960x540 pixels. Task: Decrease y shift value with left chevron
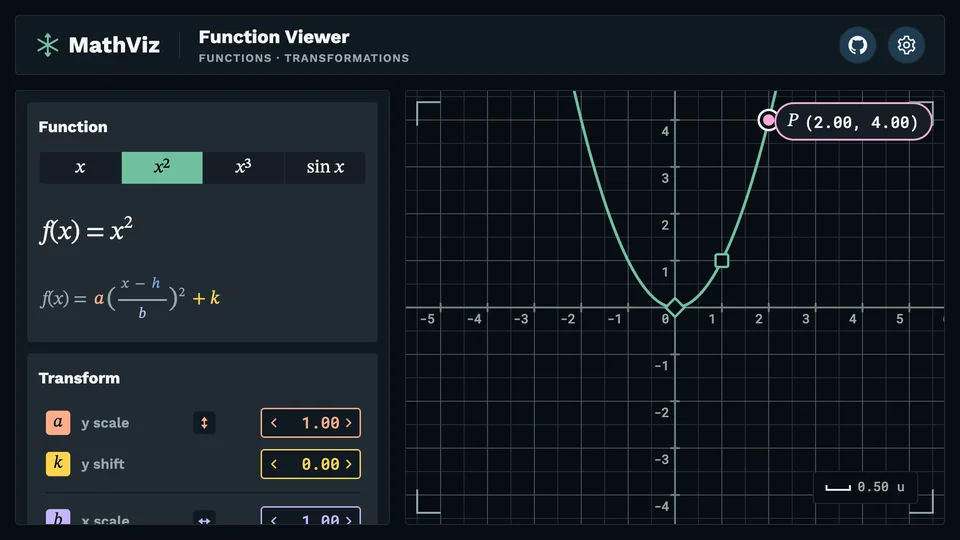coord(274,464)
